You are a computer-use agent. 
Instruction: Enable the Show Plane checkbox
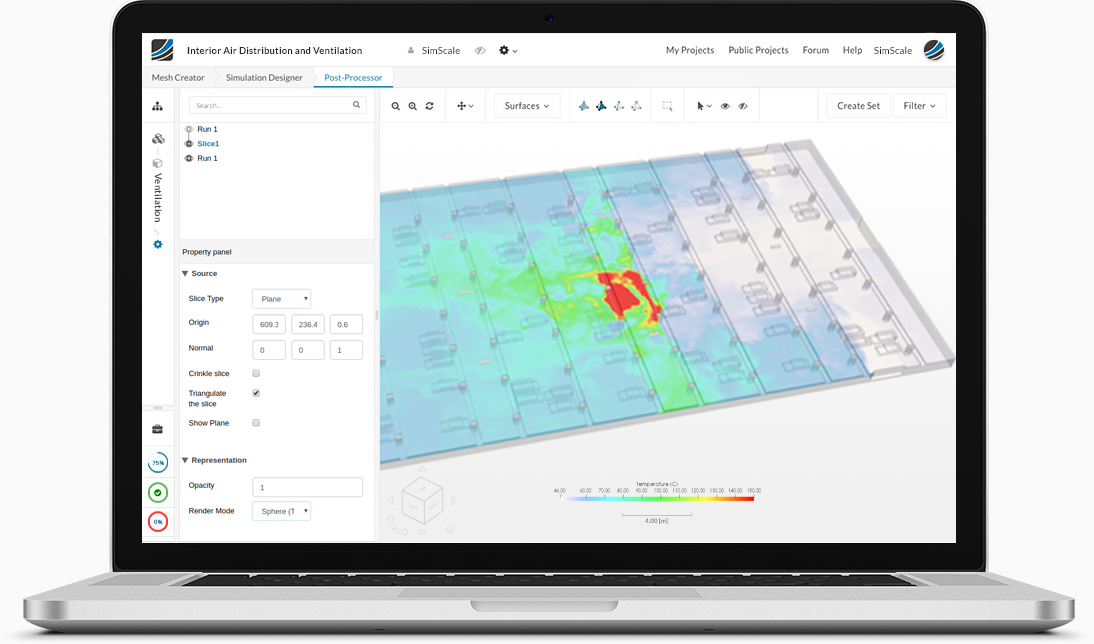tap(256, 422)
